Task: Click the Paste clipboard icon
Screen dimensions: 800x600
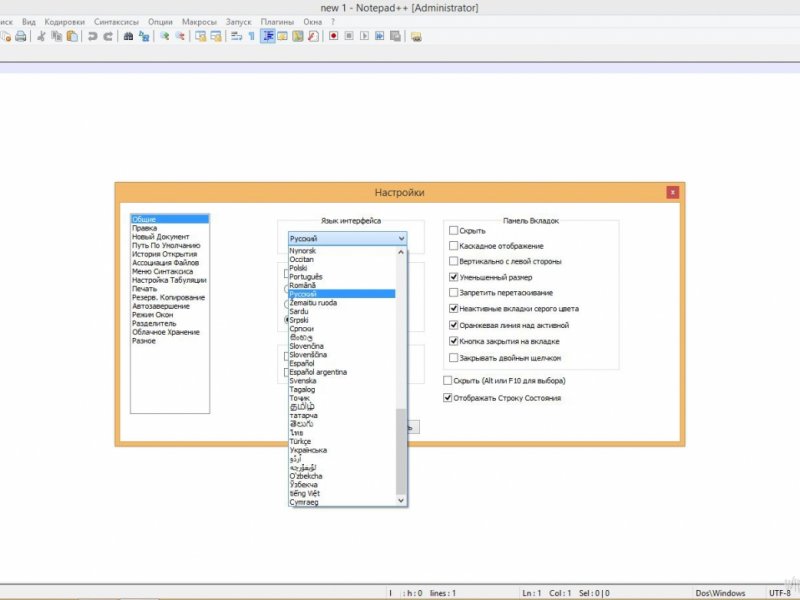Action: pos(72,36)
